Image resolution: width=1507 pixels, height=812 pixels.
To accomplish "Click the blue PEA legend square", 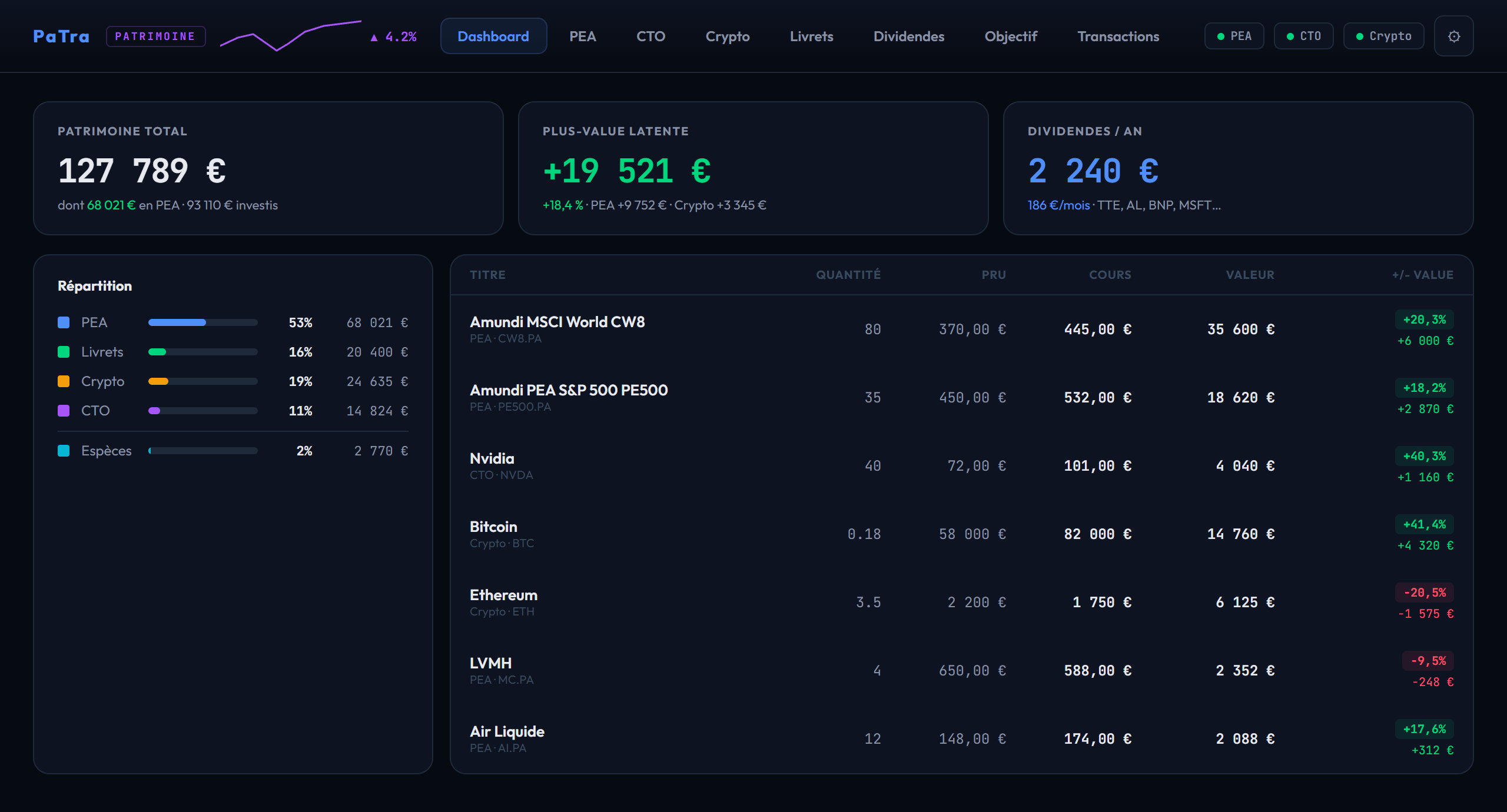I will (64, 322).
